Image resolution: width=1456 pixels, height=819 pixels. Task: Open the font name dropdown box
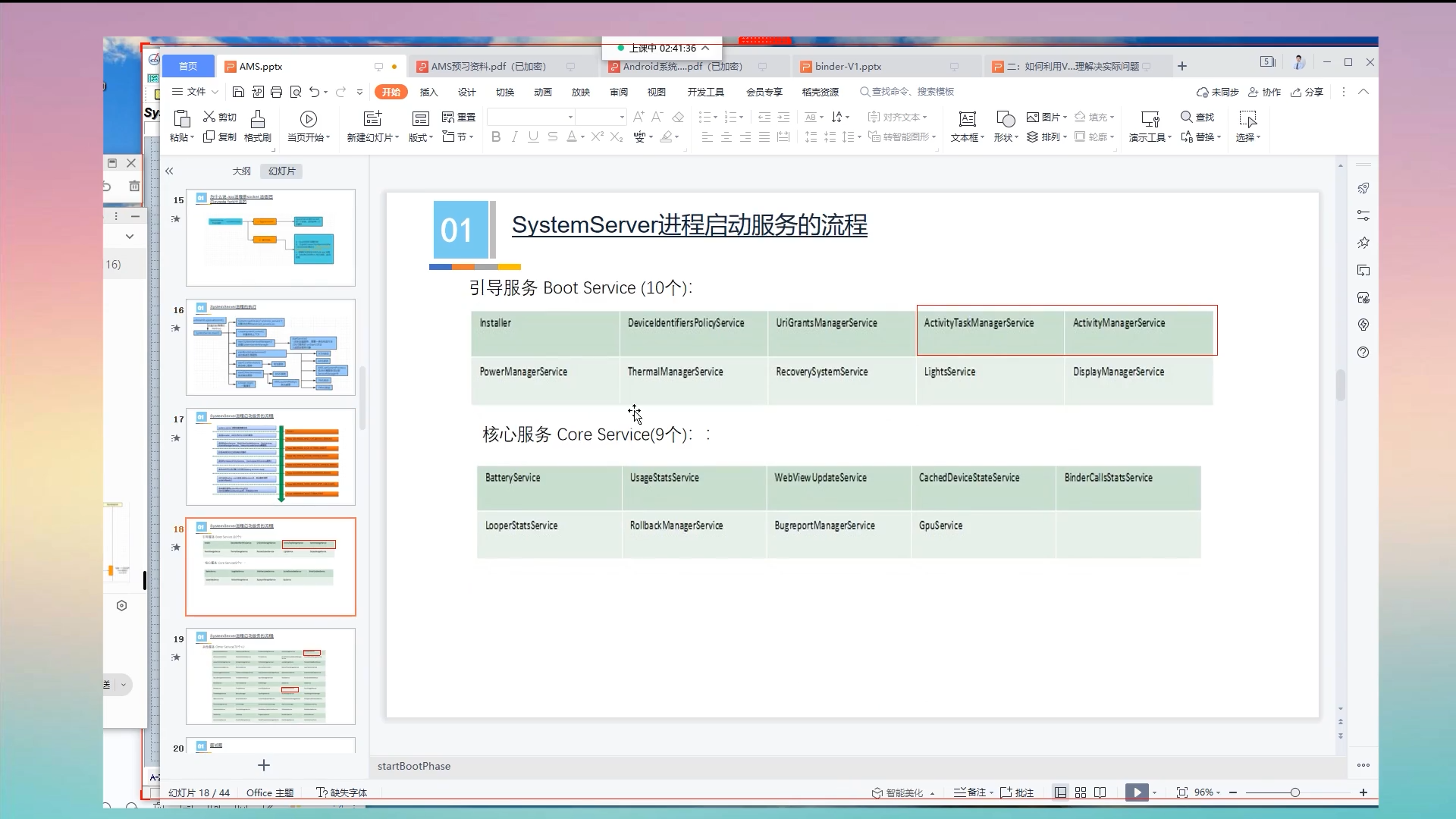[x=570, y=117]
